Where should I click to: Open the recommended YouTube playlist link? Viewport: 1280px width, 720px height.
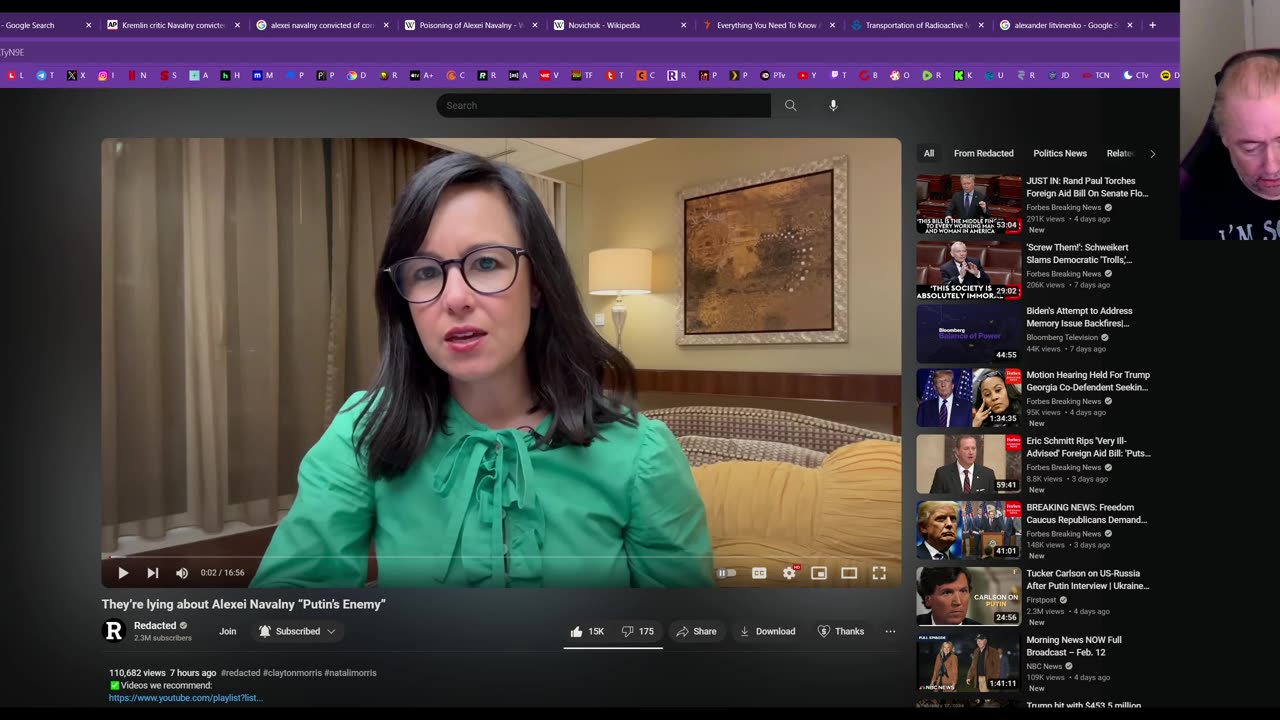pyautogui.click(x=185, y=698)
